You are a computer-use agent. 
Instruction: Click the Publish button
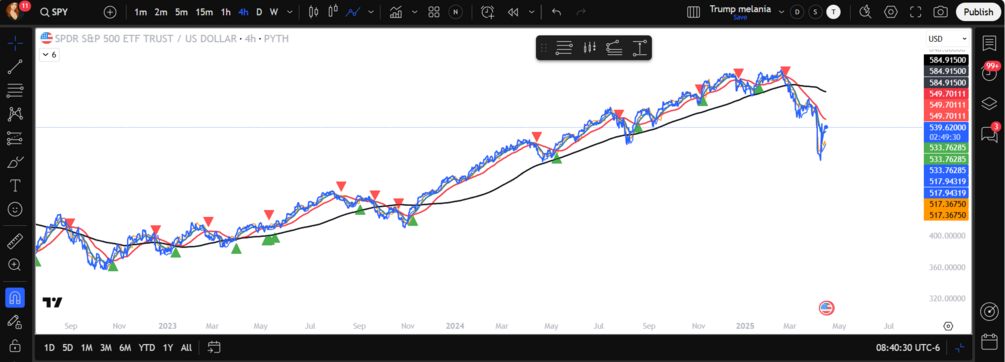(978, 12)
